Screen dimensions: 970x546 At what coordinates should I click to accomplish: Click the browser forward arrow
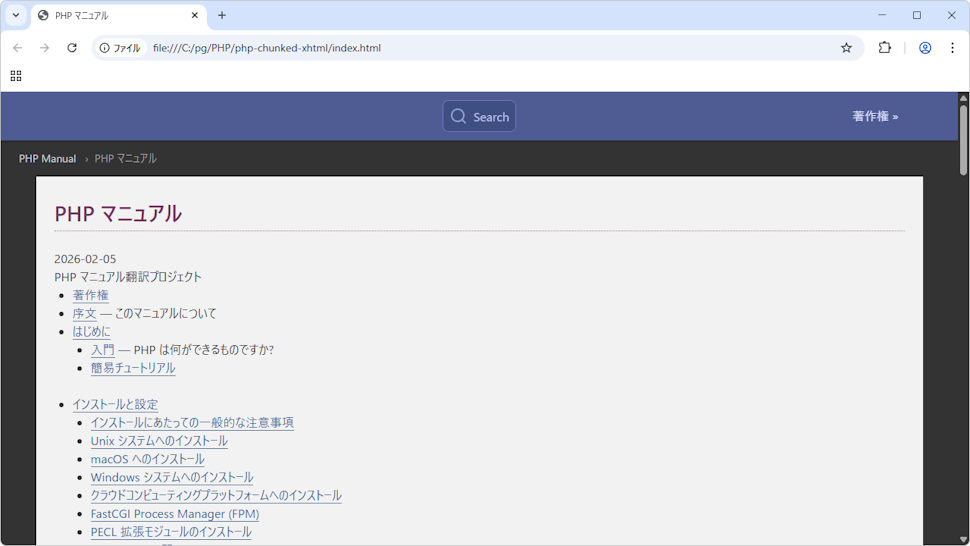click(x=45, y=48)
